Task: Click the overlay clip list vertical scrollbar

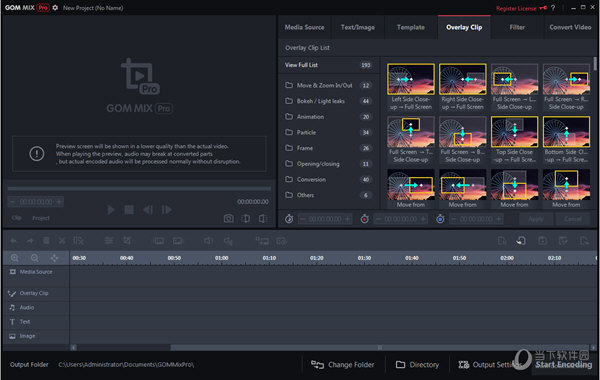Action: click(595, 64)
